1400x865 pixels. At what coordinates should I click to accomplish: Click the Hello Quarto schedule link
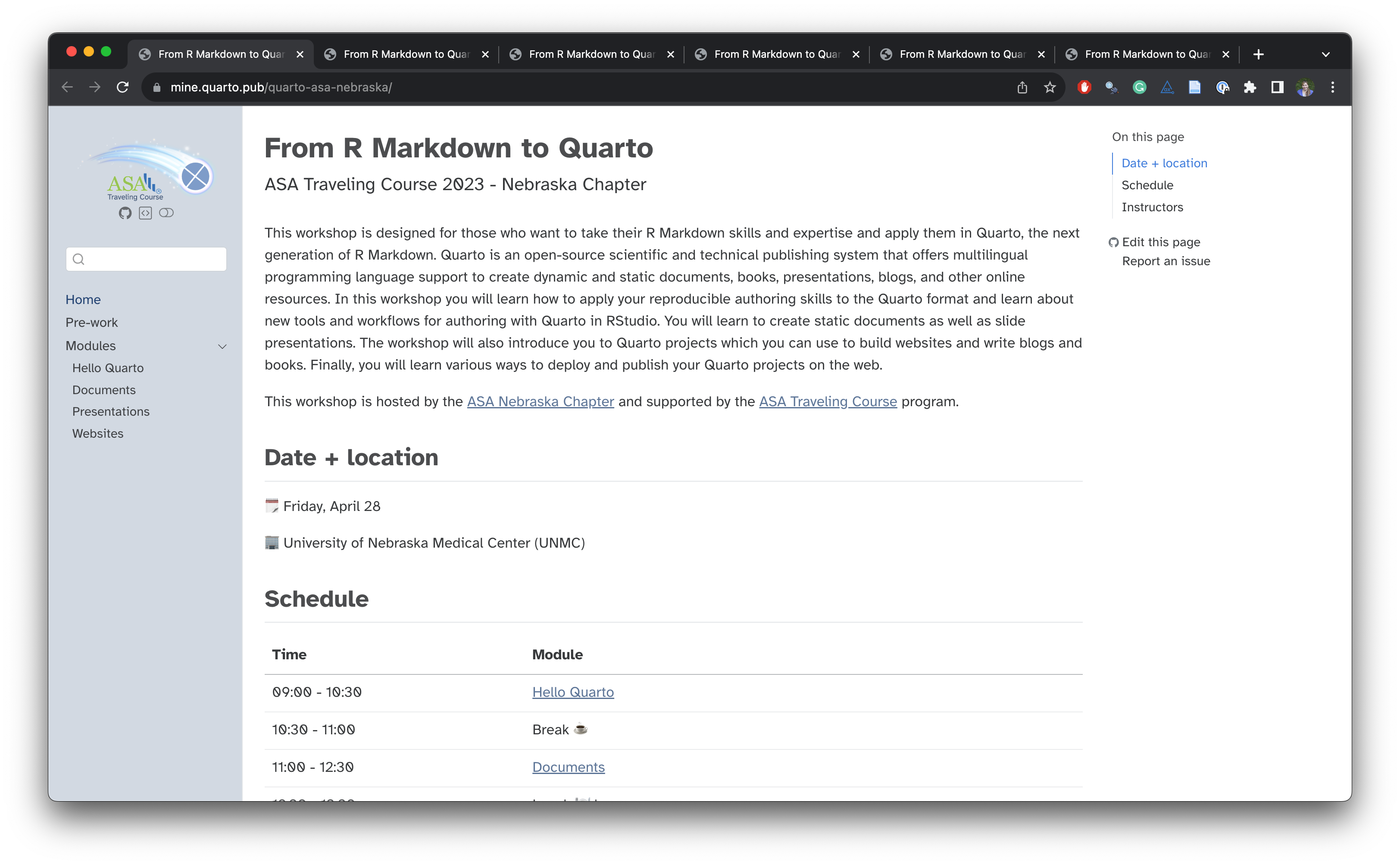pyautogui.click(x=573, y=691)
